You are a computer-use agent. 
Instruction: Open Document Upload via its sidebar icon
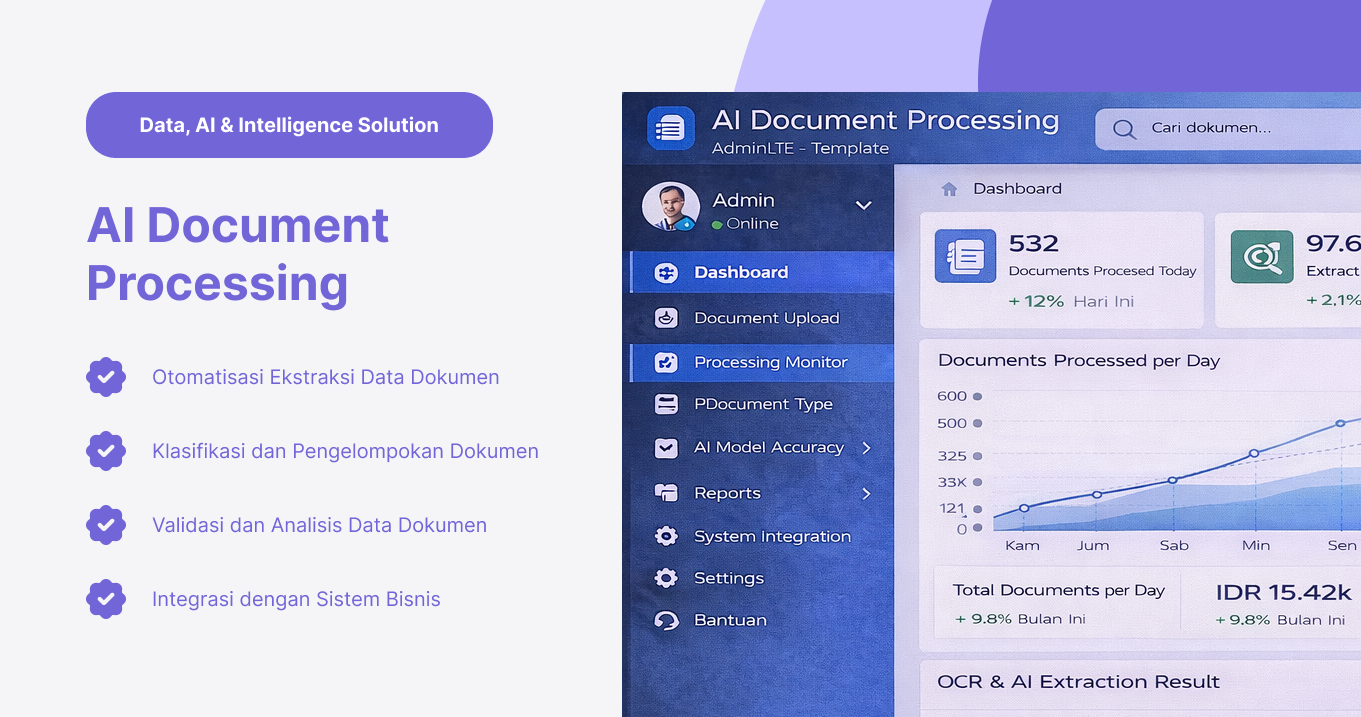(666, 318)
